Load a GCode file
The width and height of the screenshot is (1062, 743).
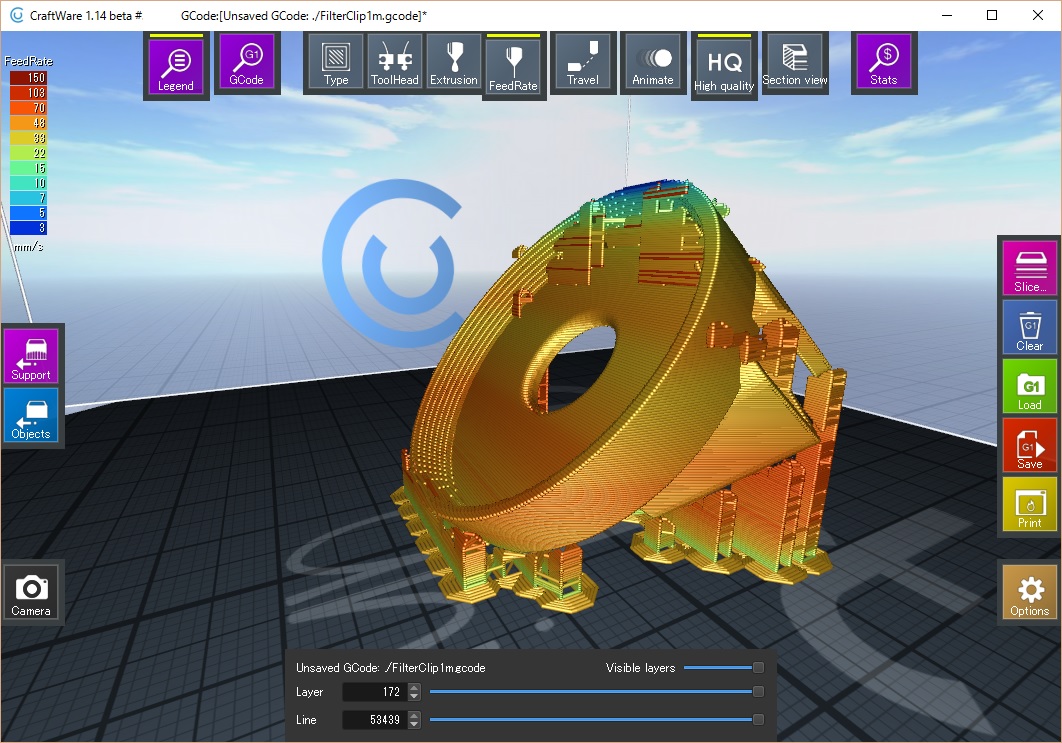(1028, 387)
